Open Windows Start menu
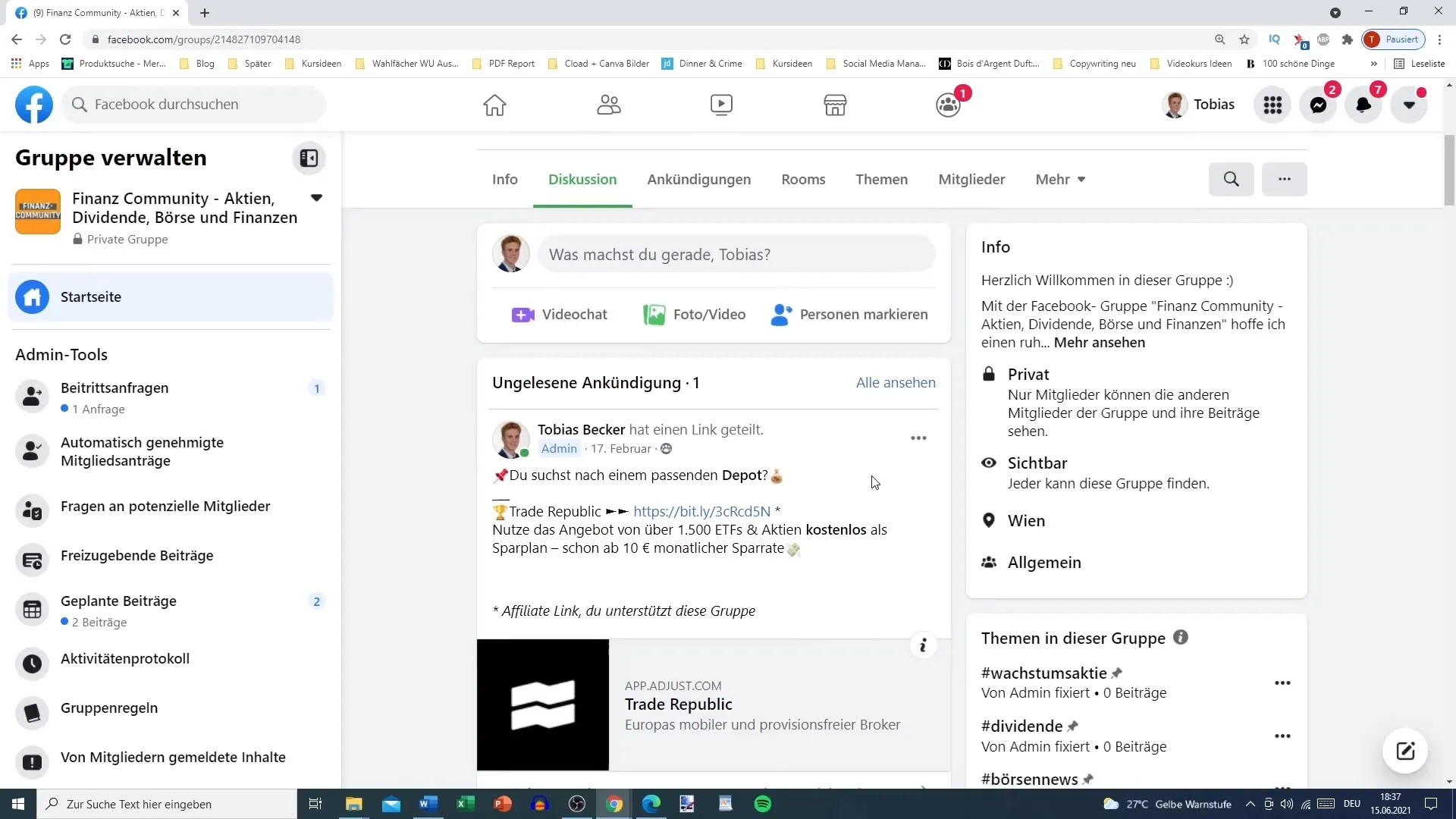This screenshot has height=819, width=1456. click(18, 804)
